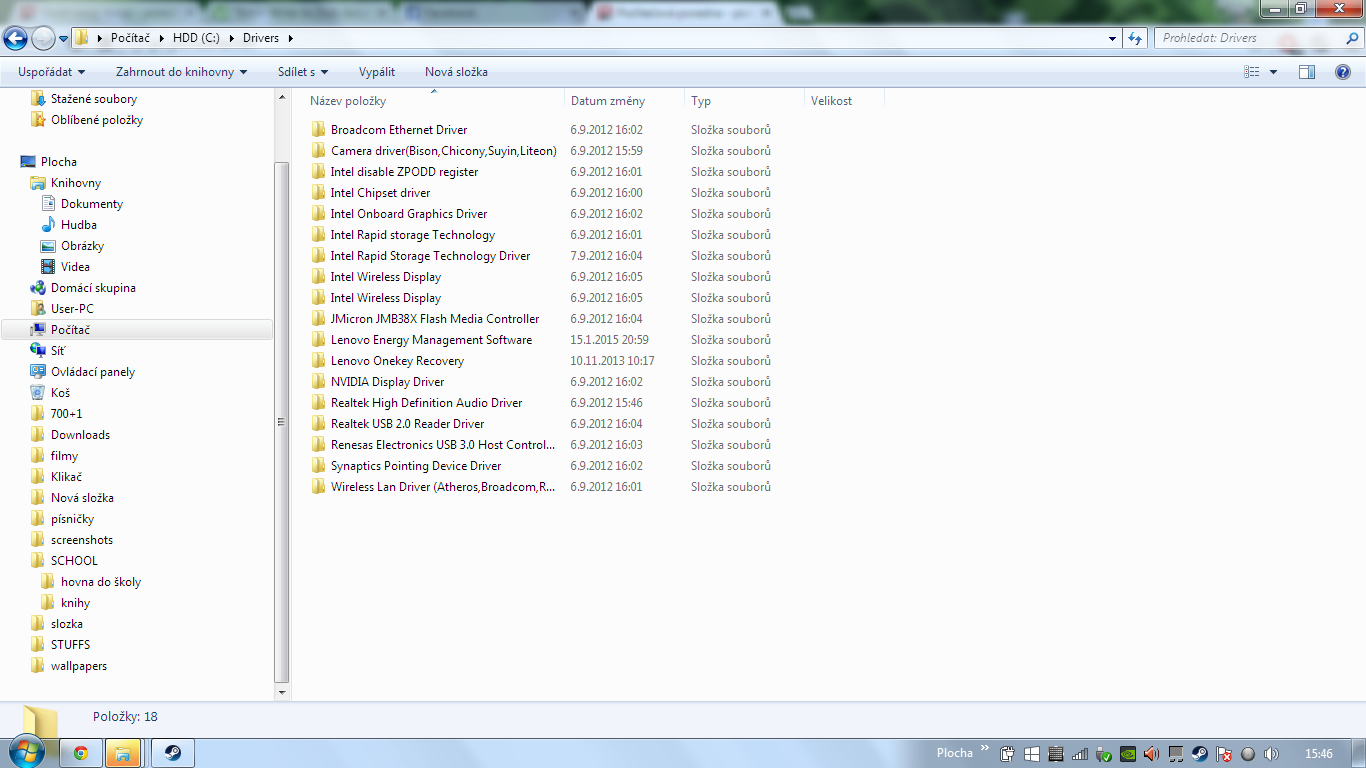Click the refresh icon beside the address bar
The width and height of the screenshot is (1366, 768).
pos(1135,38)
